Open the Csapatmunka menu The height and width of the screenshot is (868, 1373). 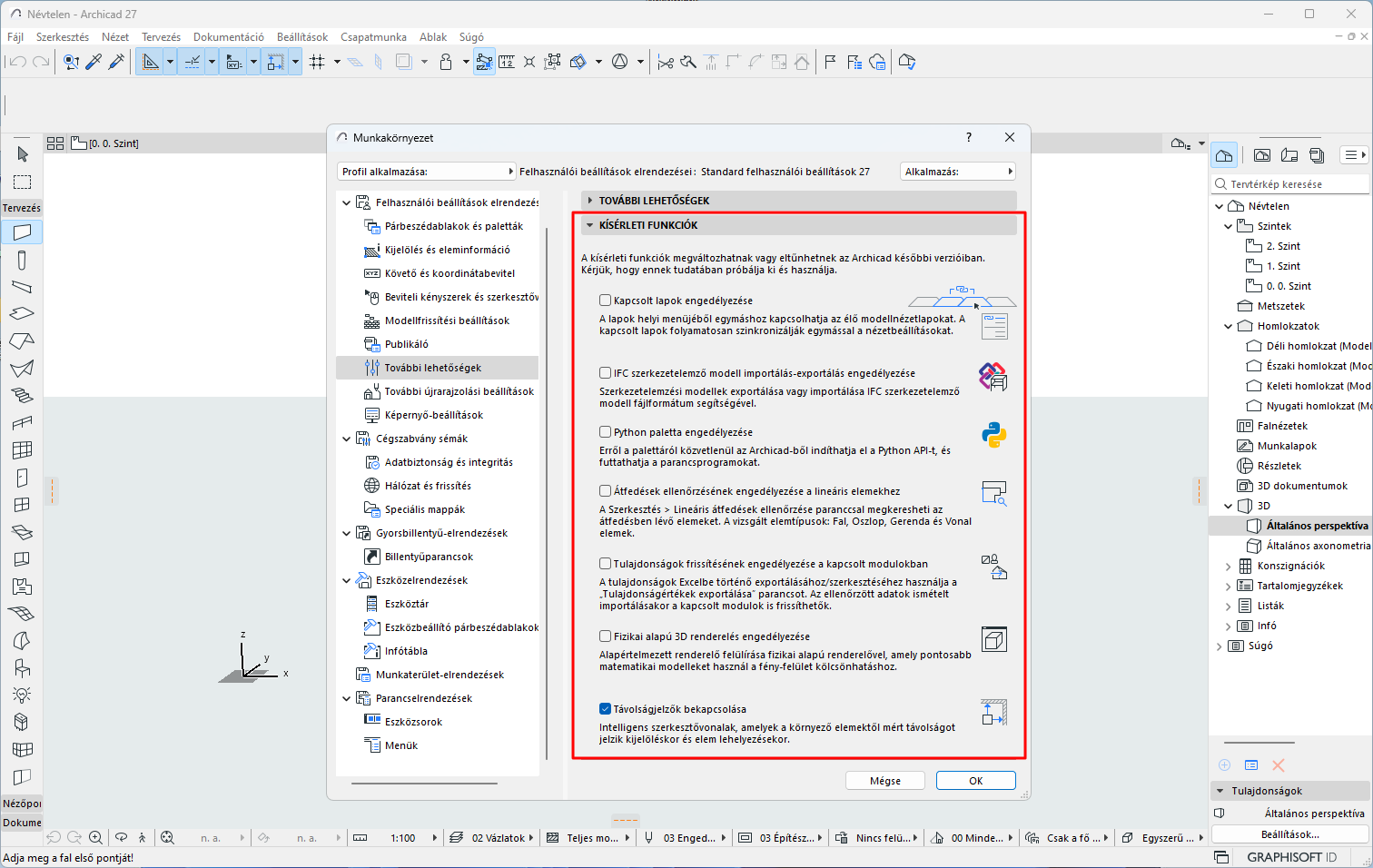coord(374,37)
